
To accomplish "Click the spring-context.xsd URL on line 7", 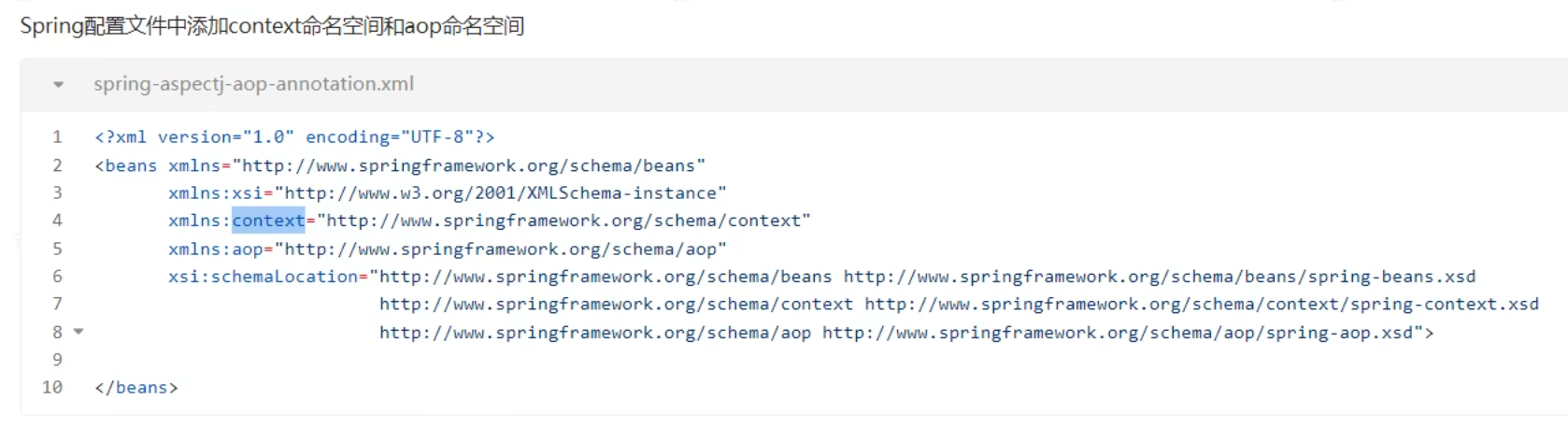I will coord(1201,305).
